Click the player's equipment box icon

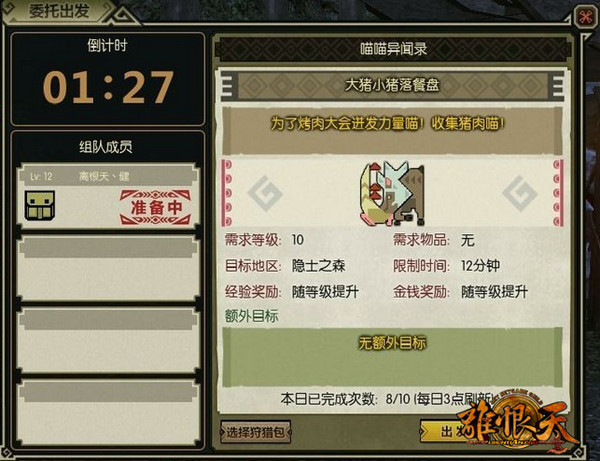click(40, 205)
